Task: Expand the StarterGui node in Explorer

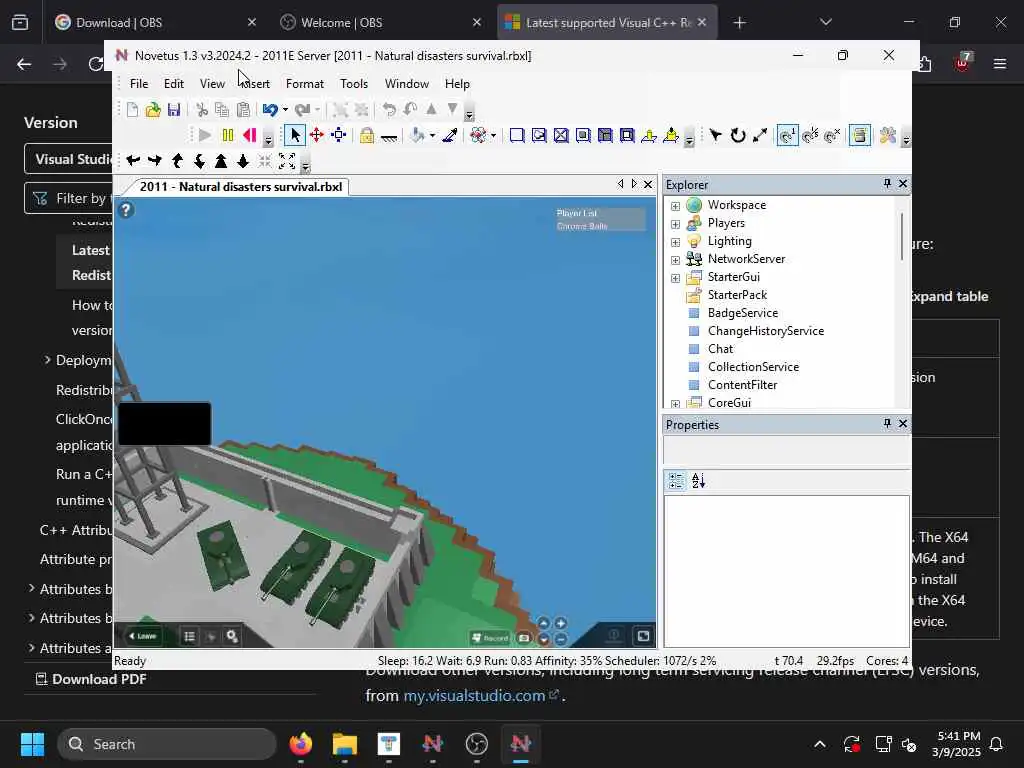Action: (675, 278)
